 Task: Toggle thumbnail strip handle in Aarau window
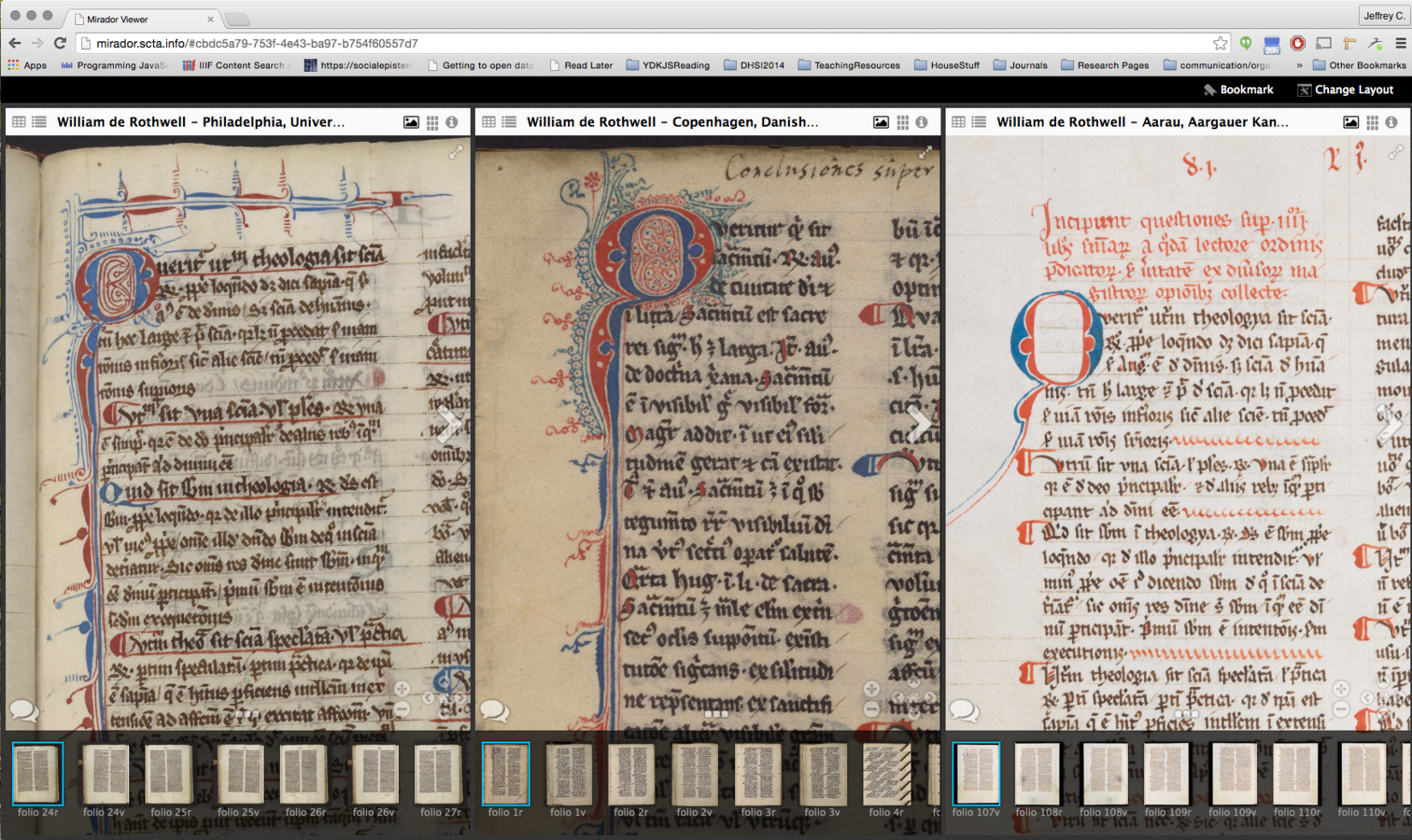click(x=1186, y=714)
